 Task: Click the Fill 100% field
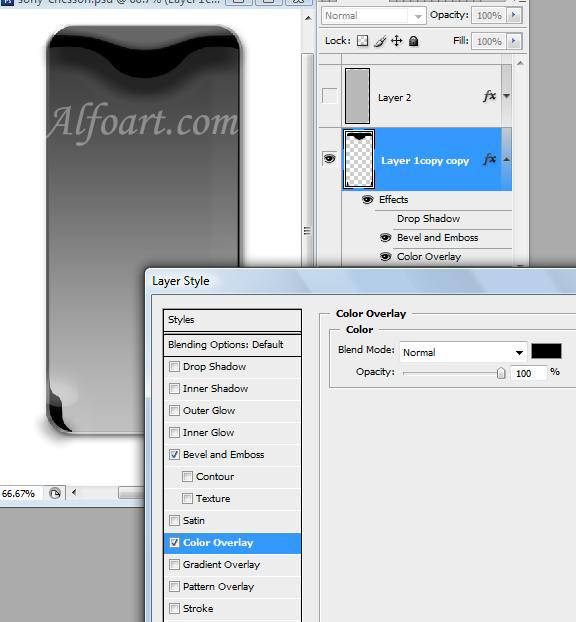(489, 41)
